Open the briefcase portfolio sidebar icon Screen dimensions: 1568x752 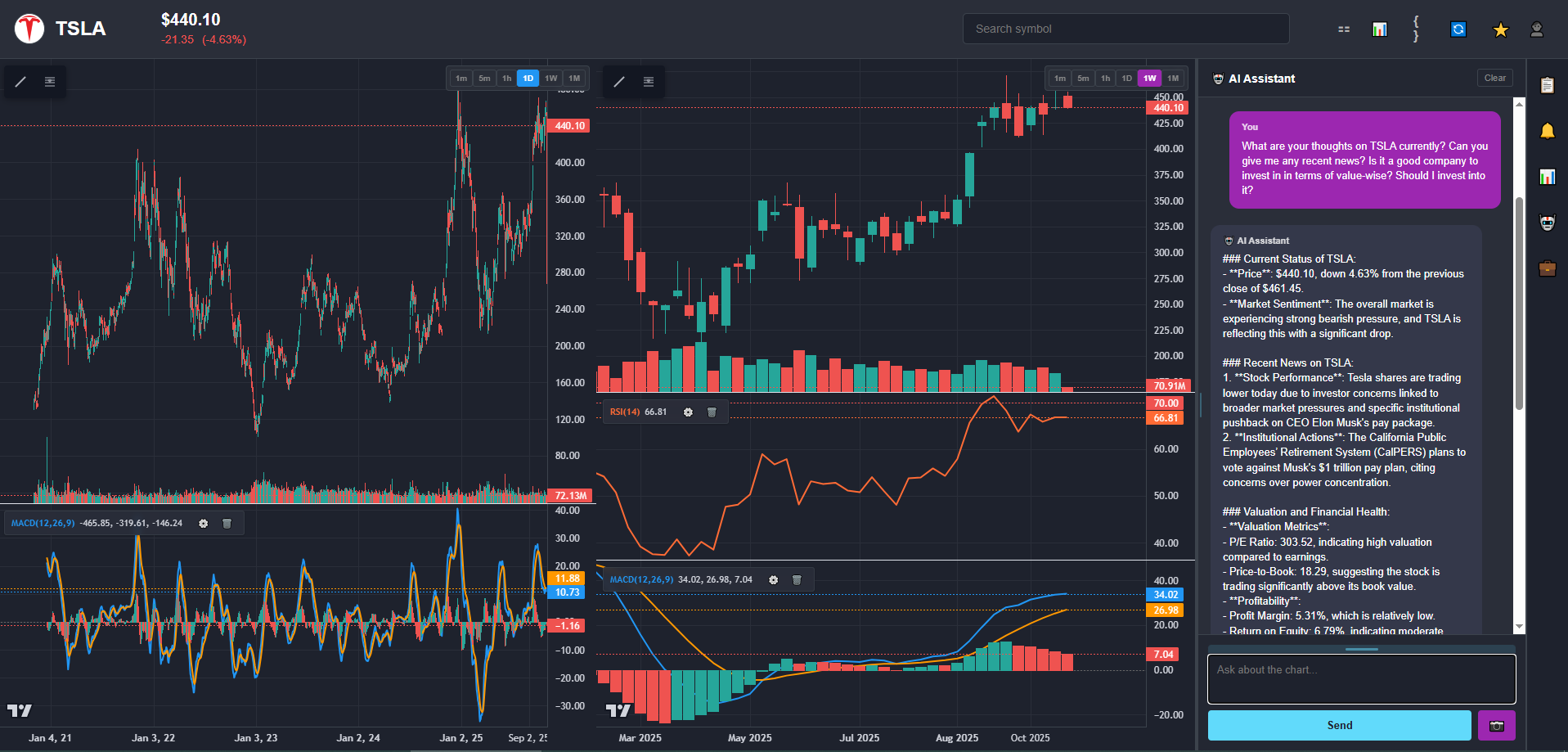pyautogui.click(x=1548, y=268)
